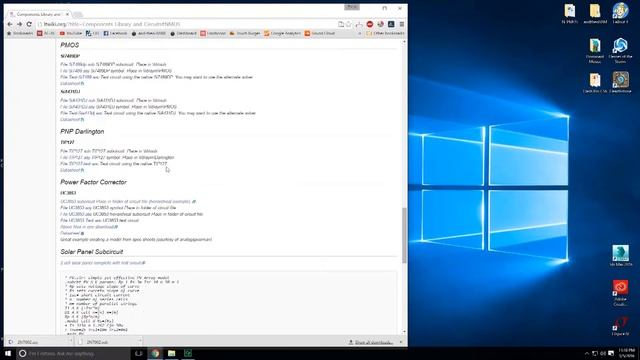Click the volume icon in system tray
Image resolution: width=640 pixels, height=360 pixels.
603,353
